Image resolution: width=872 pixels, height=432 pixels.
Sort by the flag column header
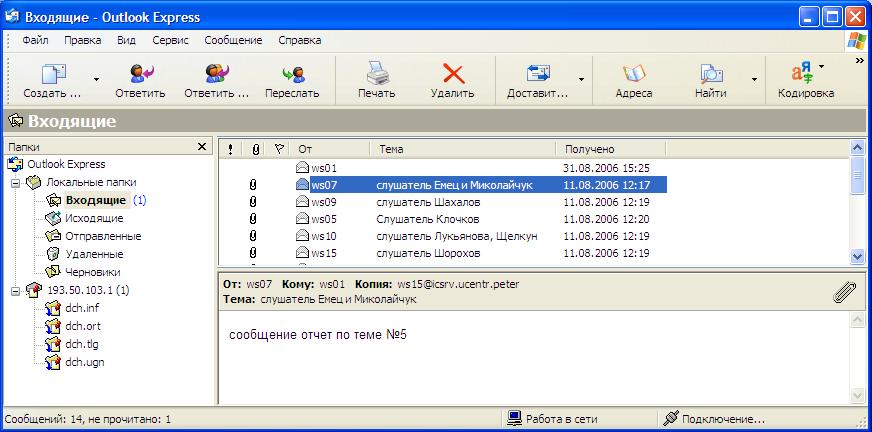point(279,149)
